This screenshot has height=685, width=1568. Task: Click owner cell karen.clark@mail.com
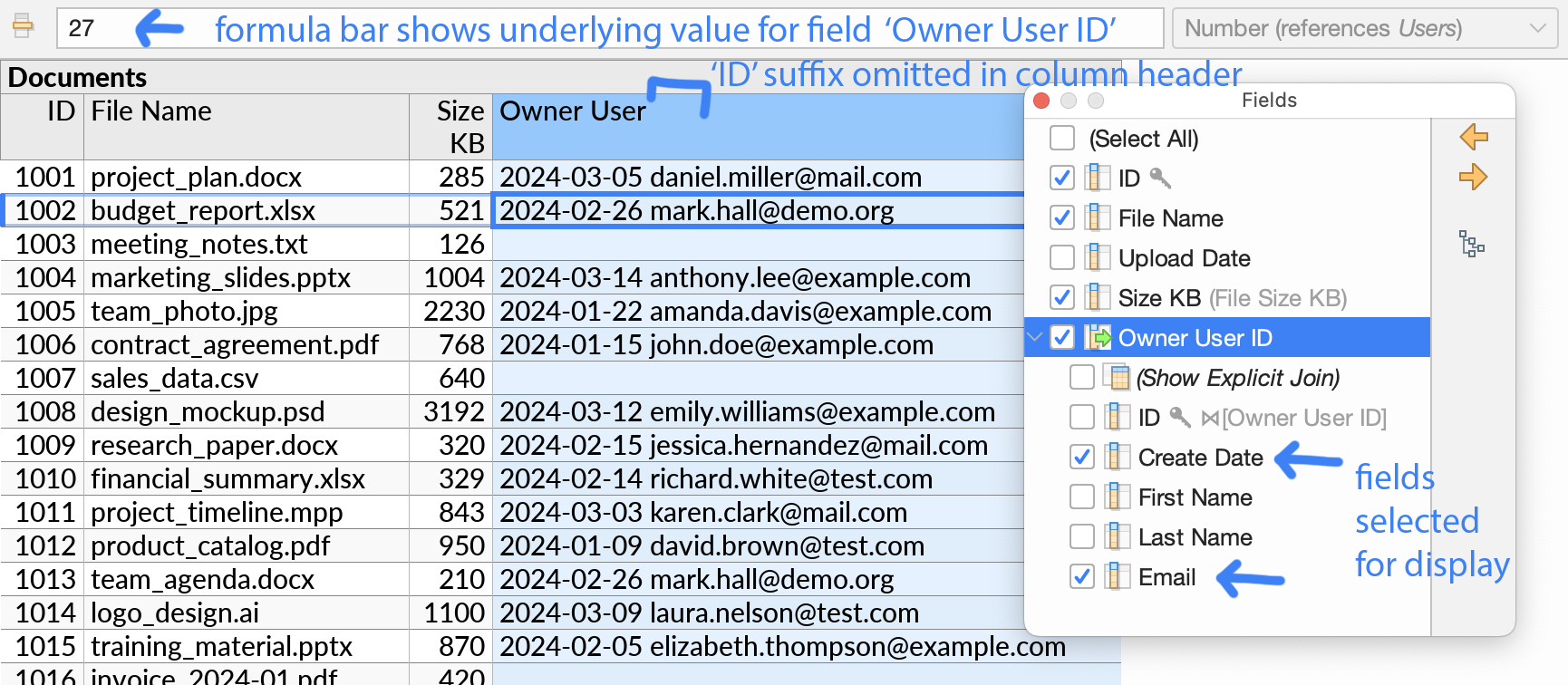(758, 512)
